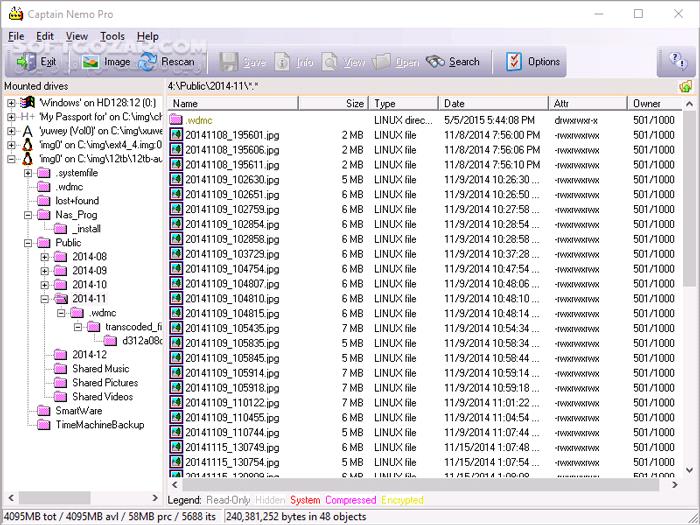Sort files by the Size column header
Screen dimensions: 700x525
coord(354,103)
